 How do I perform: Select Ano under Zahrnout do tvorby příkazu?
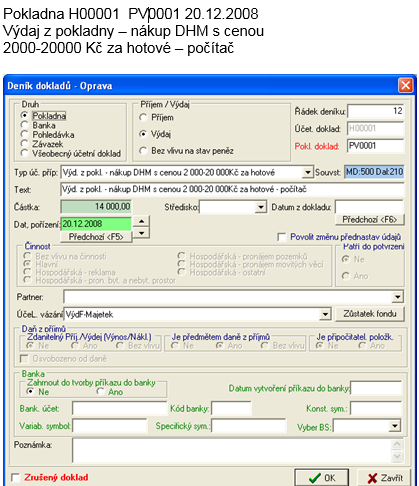tap(100, 391)
